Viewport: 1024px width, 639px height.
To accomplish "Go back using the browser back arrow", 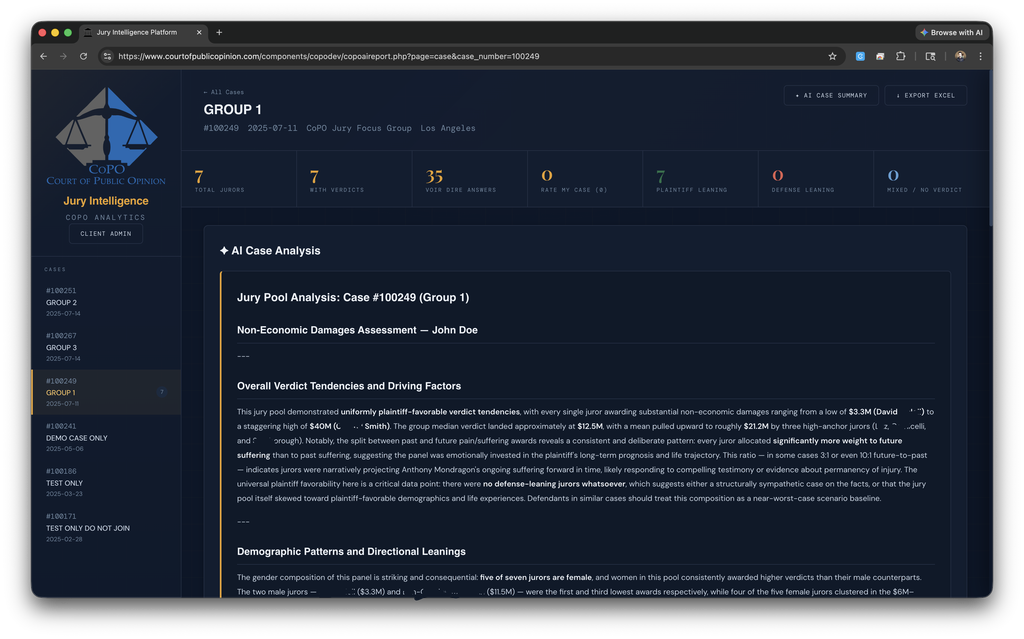I will click(44, 56).
